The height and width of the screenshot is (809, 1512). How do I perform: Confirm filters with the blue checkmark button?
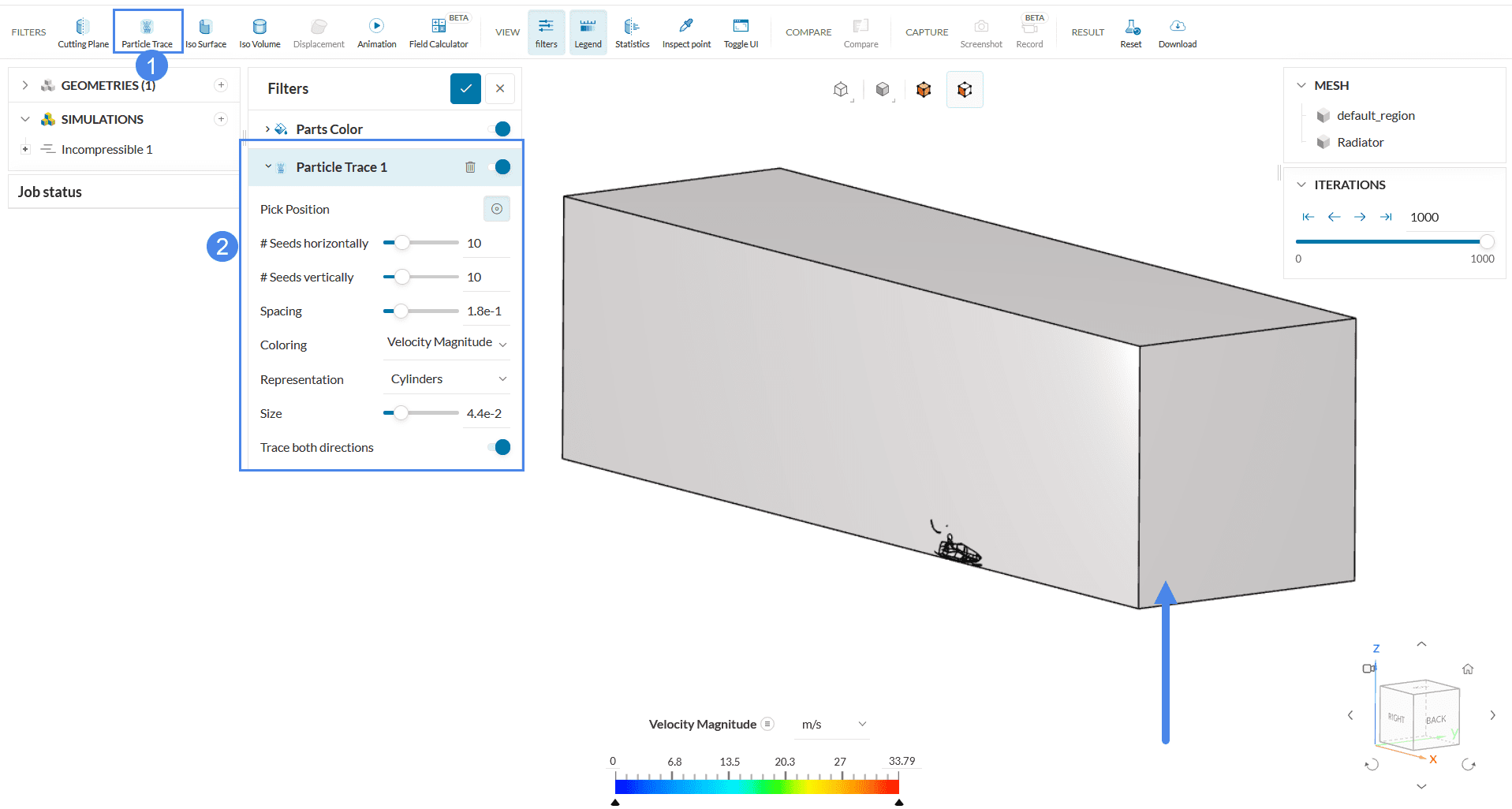465,88
